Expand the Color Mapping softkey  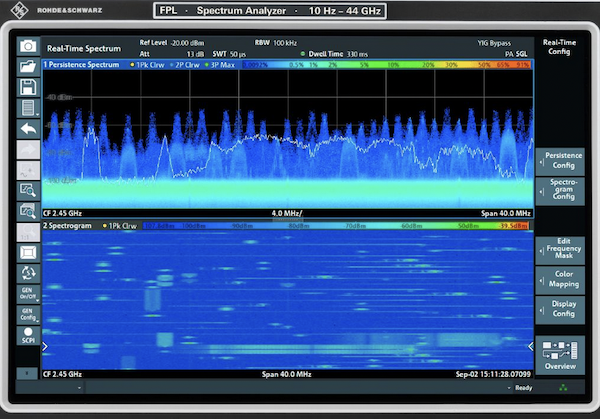click(x=561, y=278)
